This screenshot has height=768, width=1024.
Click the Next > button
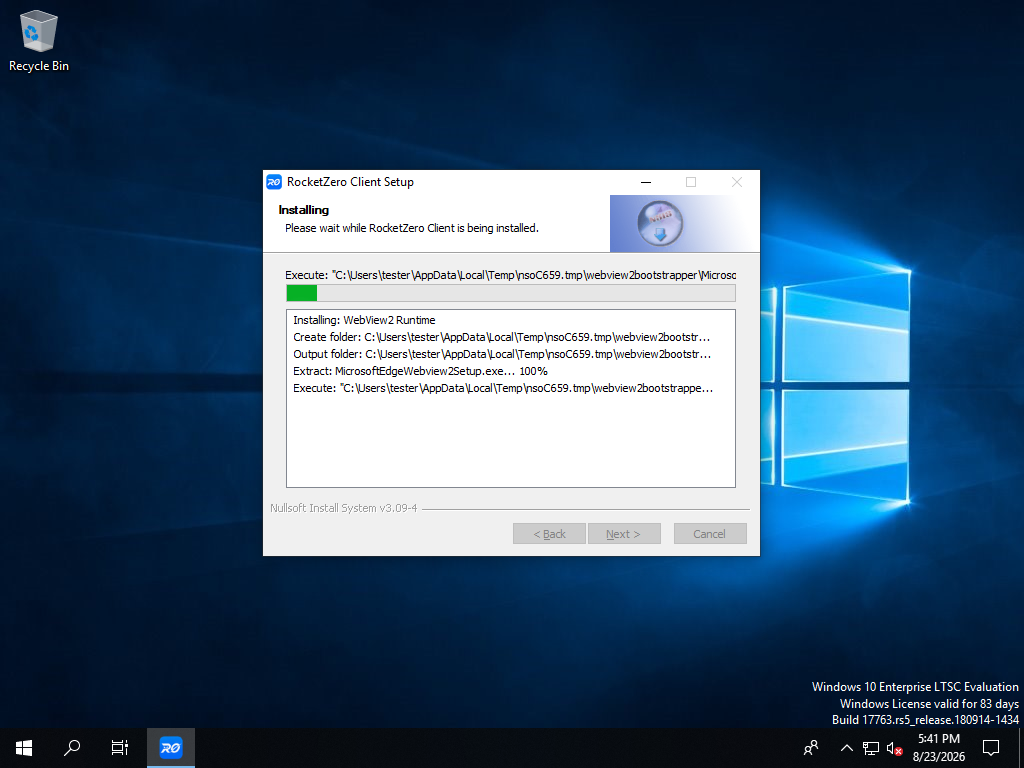click(624, 534)
